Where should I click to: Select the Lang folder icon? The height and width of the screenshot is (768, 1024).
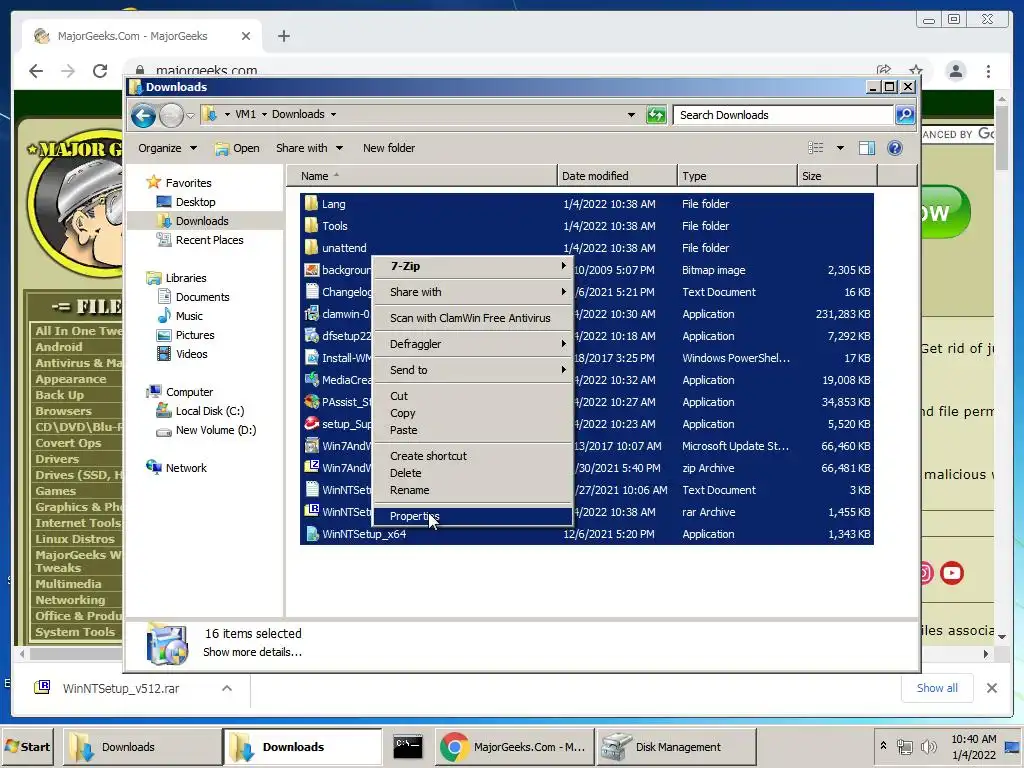[x=312, y=203]
